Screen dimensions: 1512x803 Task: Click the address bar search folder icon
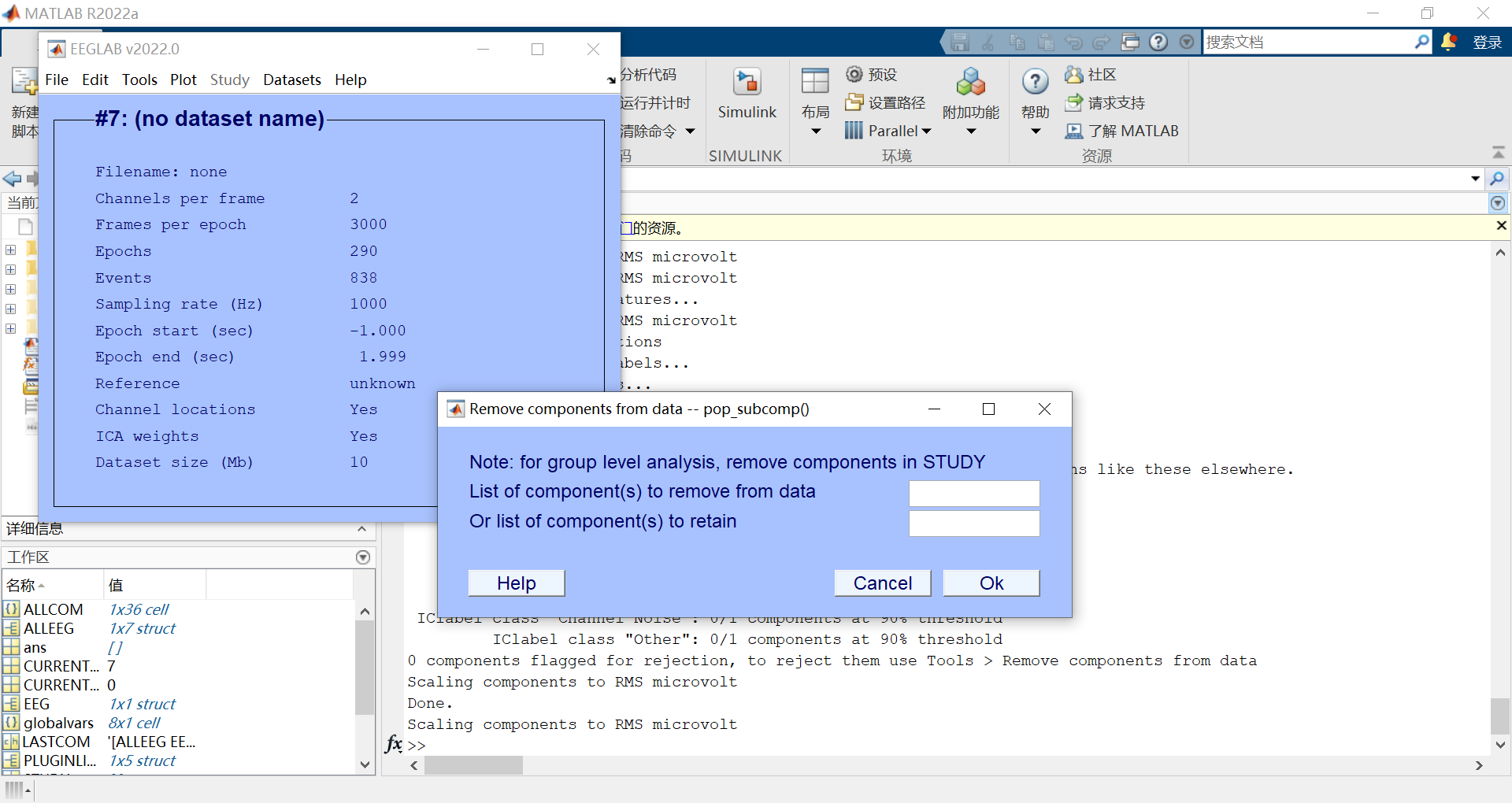[1497, 179]
